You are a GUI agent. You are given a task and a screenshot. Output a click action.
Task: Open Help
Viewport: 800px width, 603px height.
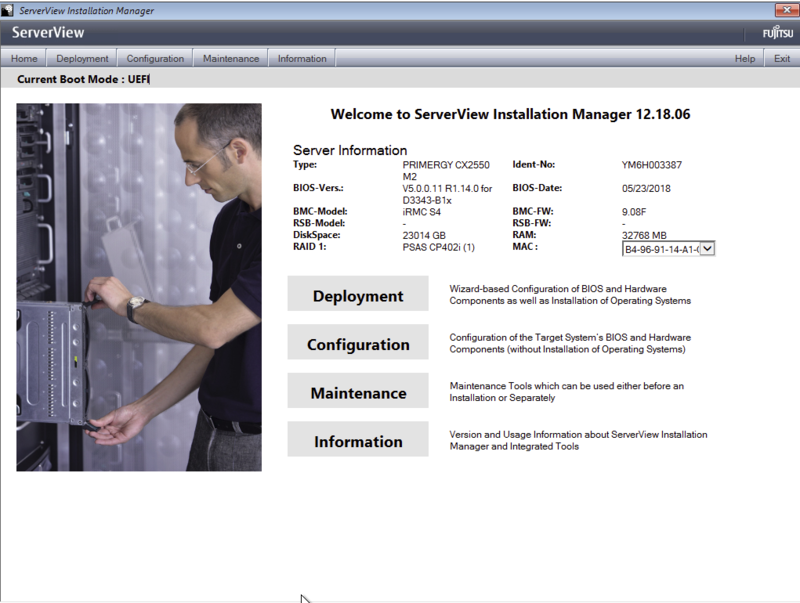tap(744, 58)
